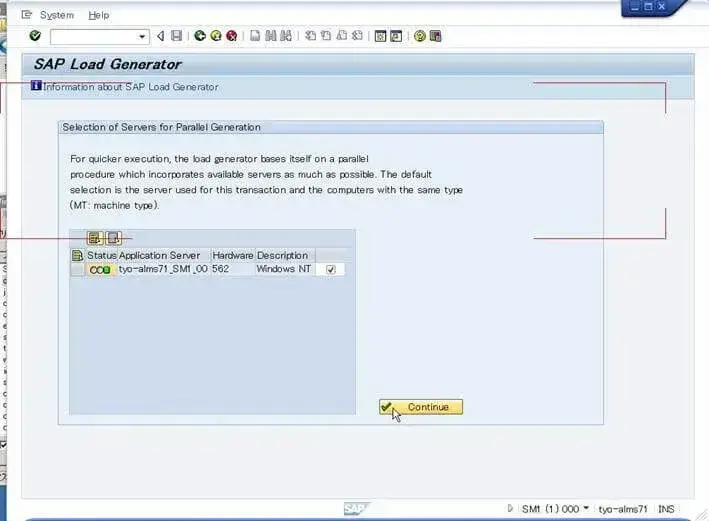This screenshot has height=521, width=709.
Task: Click the yellow Help question mark icon
Action: pyautogui.click(x=420, y=36)
